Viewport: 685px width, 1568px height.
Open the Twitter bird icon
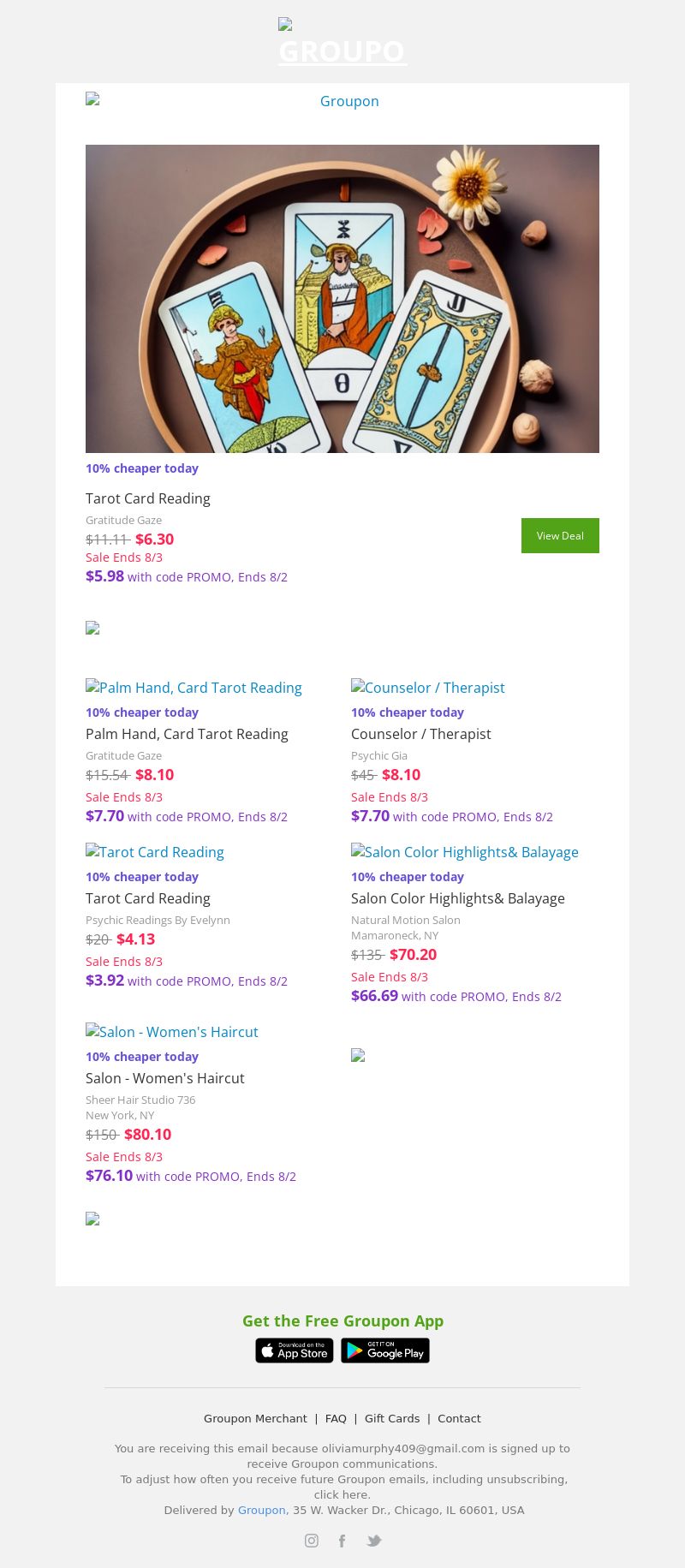pos(374,1541)
